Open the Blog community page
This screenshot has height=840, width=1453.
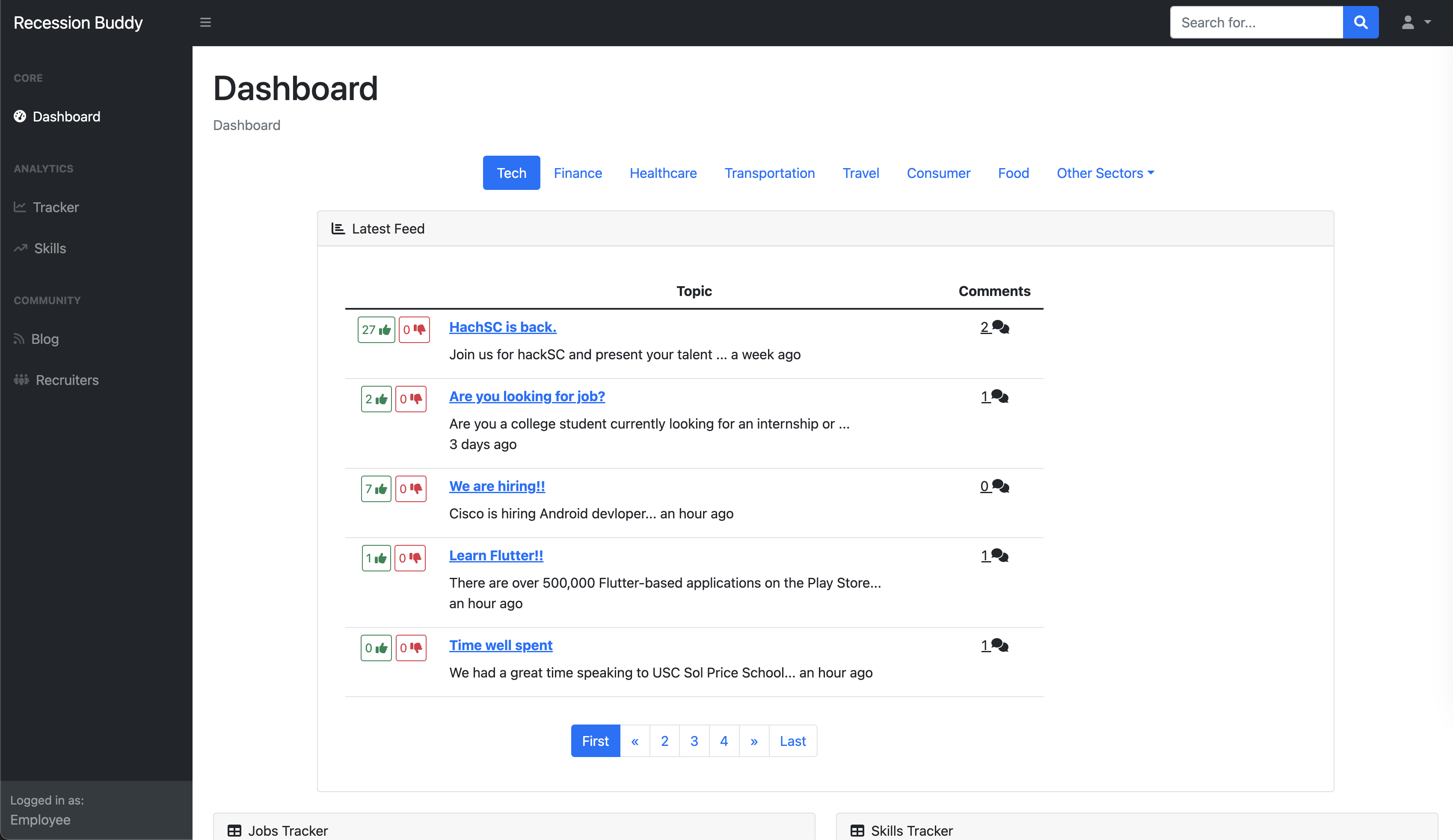point(44,339)
